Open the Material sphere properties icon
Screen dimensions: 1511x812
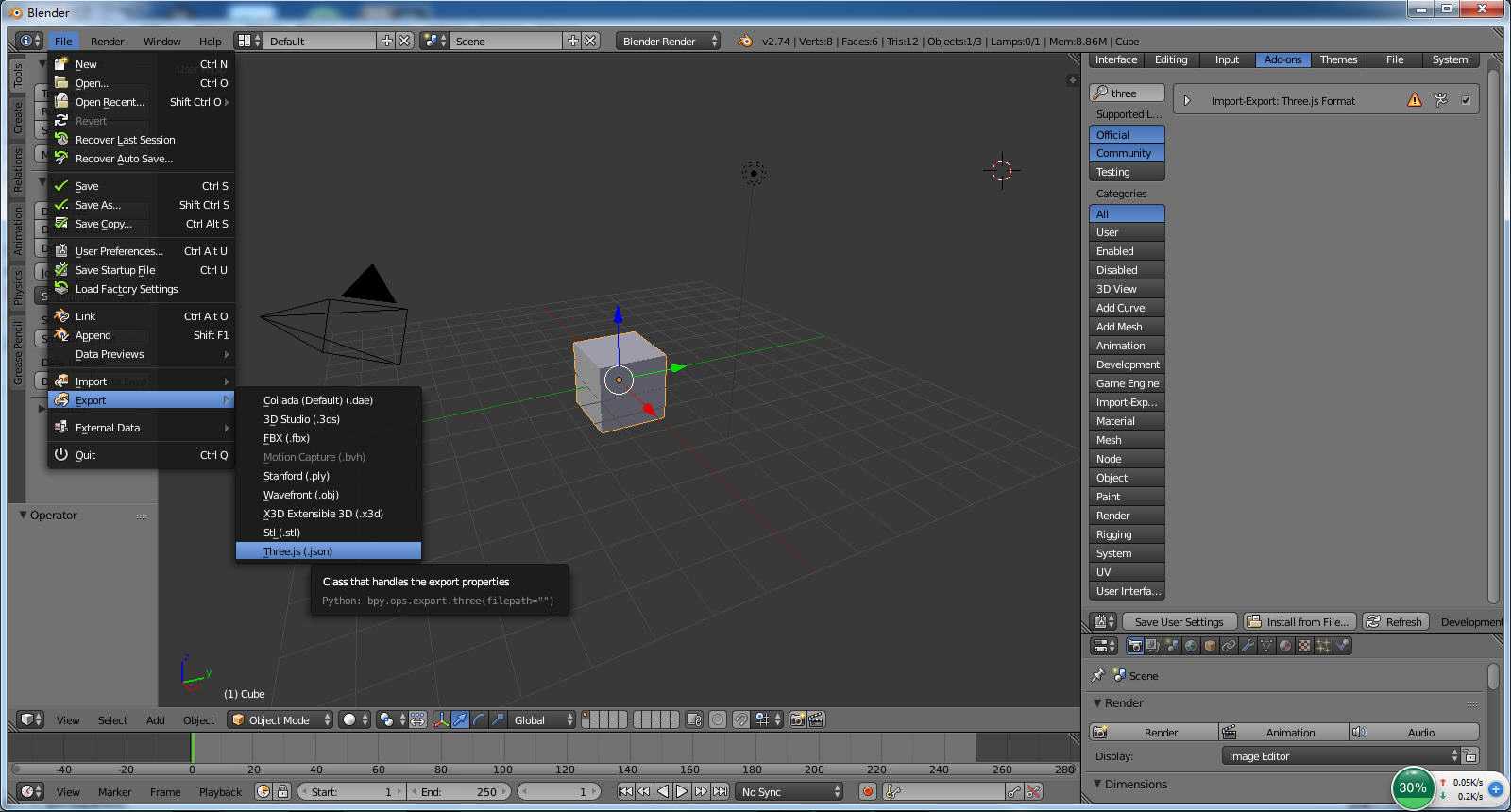(x=1285, y=646)
